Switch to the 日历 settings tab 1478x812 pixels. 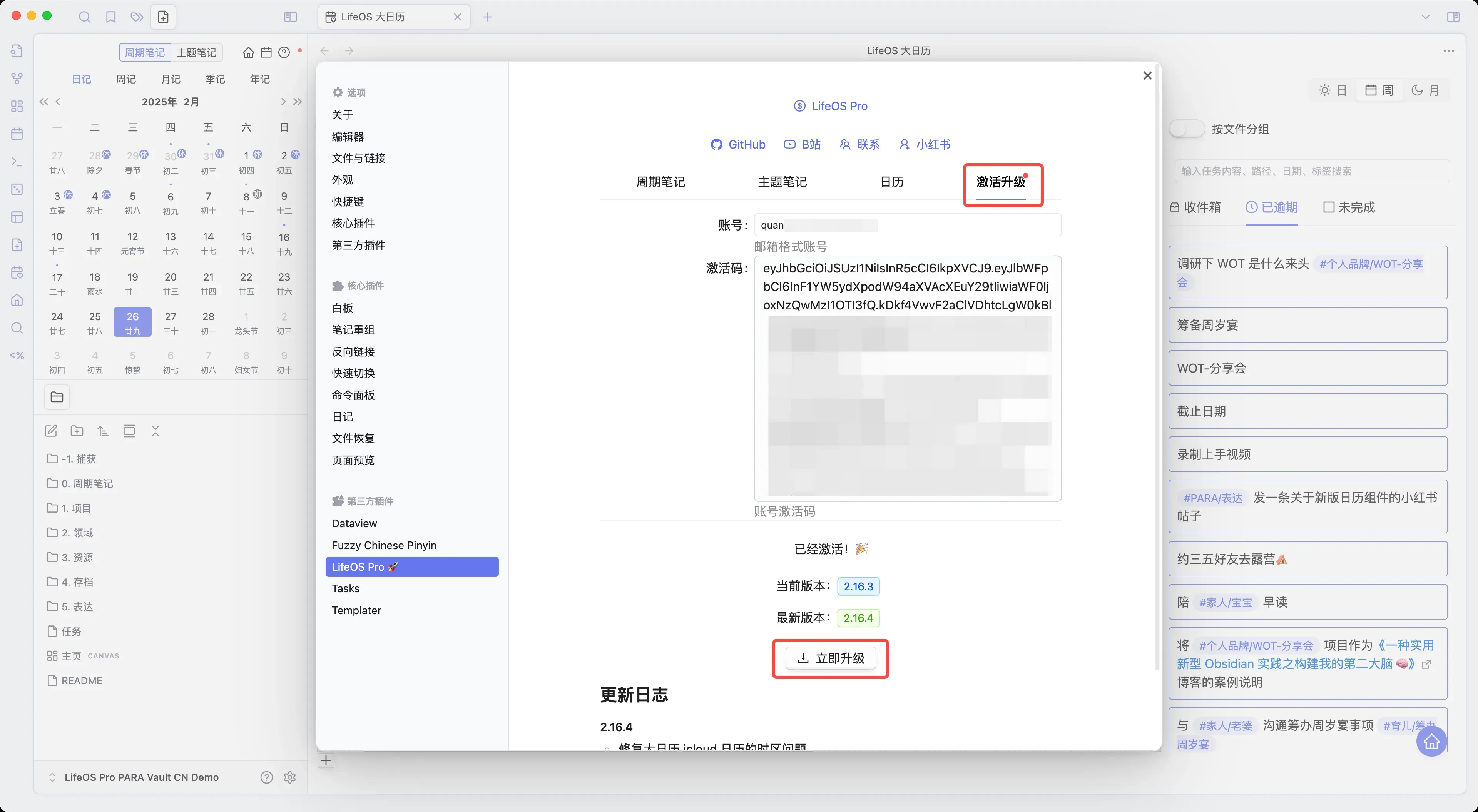point(892,182)
